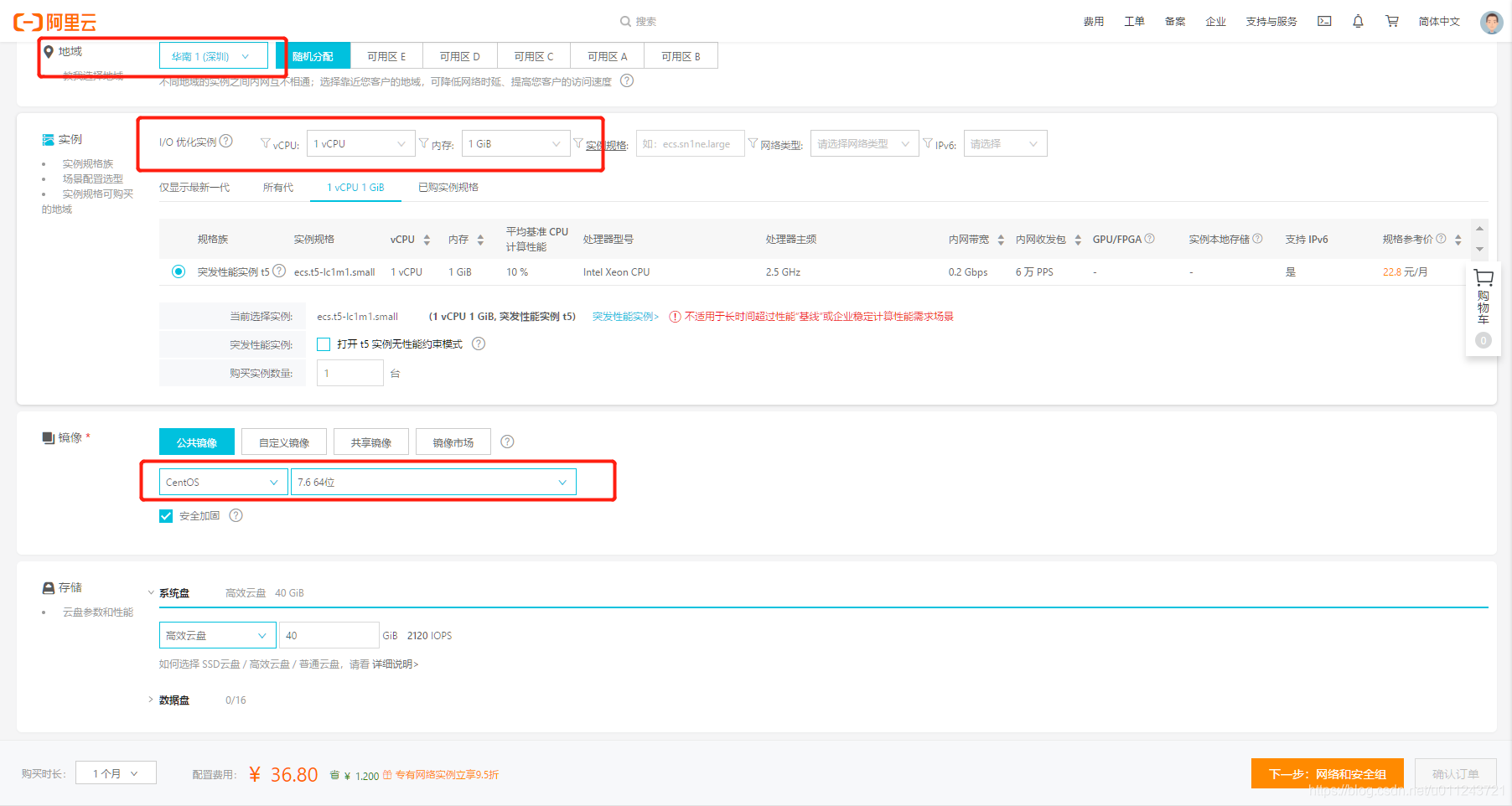Select availability zone 可用区 D
This screenshot has height=806, width=1512.
(460, 56)
